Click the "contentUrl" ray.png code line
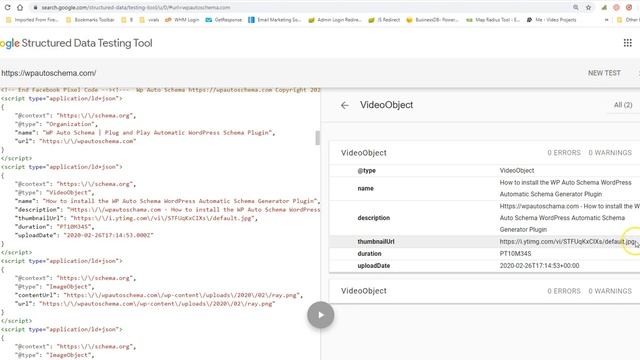The height and width of the screenshot is (360, 640). point(159,295)
